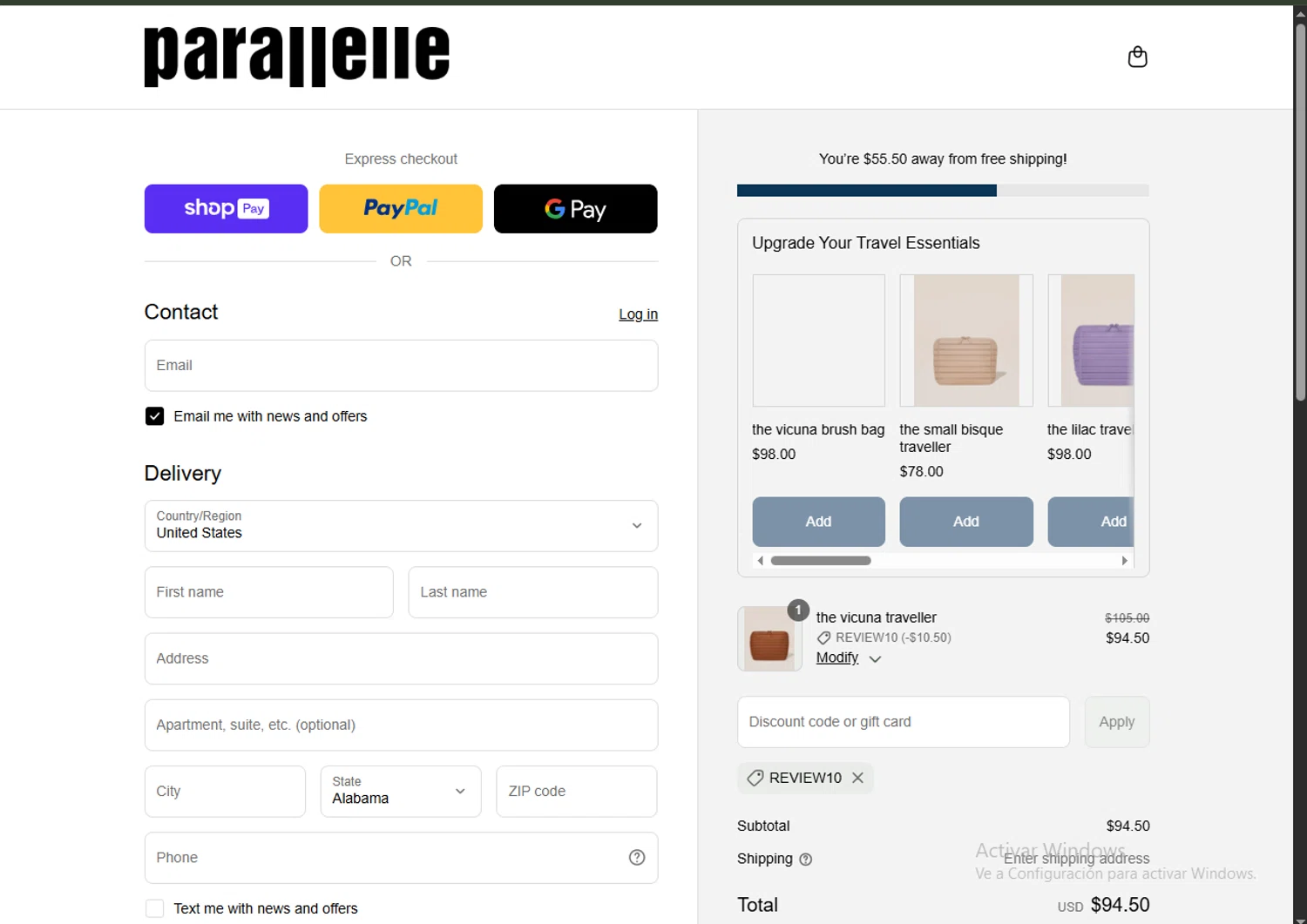Pay with PayPal
The height and width of the screenshot is (924, 1307).
(401, 209)
